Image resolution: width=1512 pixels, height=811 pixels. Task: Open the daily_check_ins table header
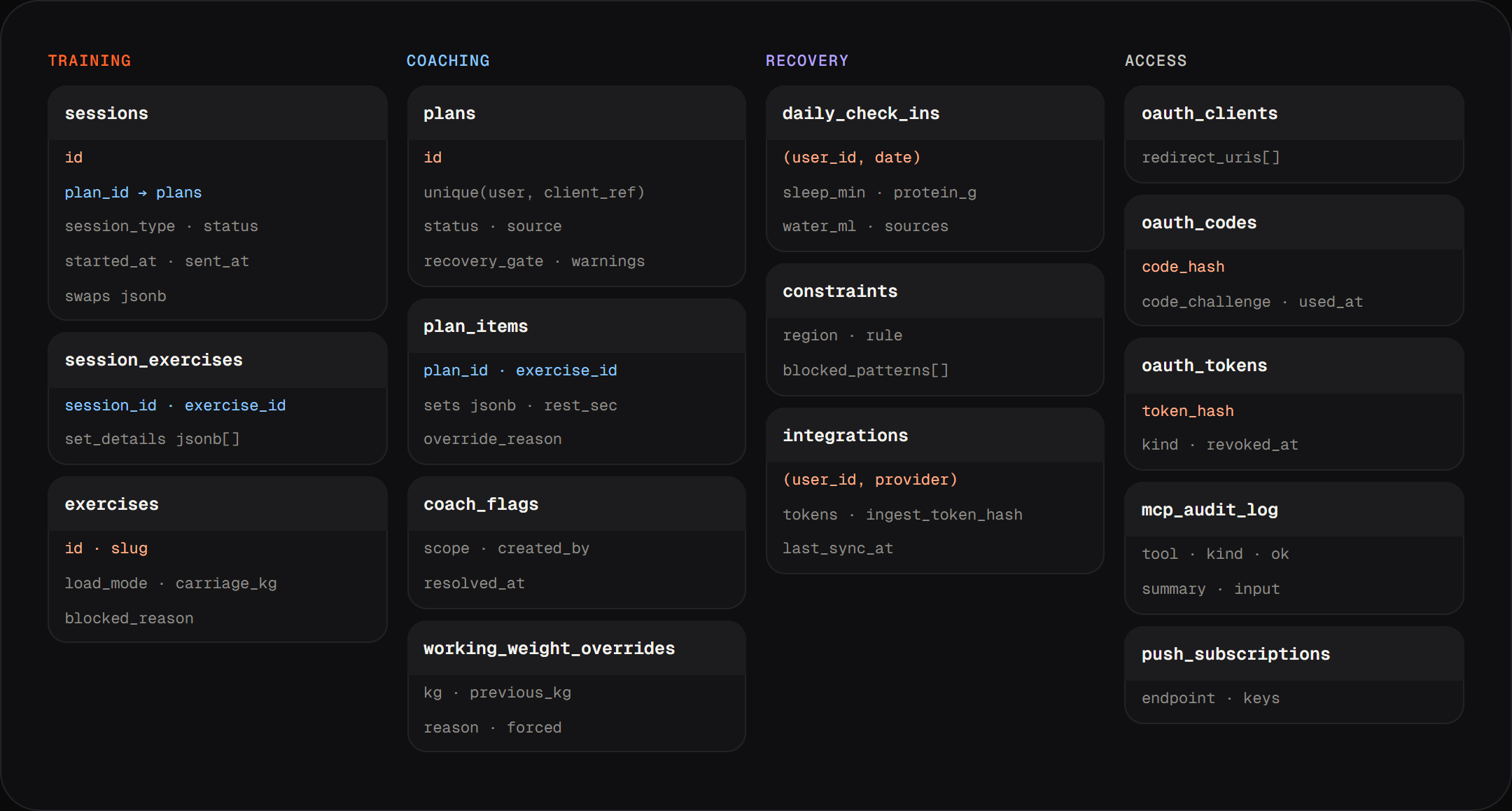pos(935,113)
